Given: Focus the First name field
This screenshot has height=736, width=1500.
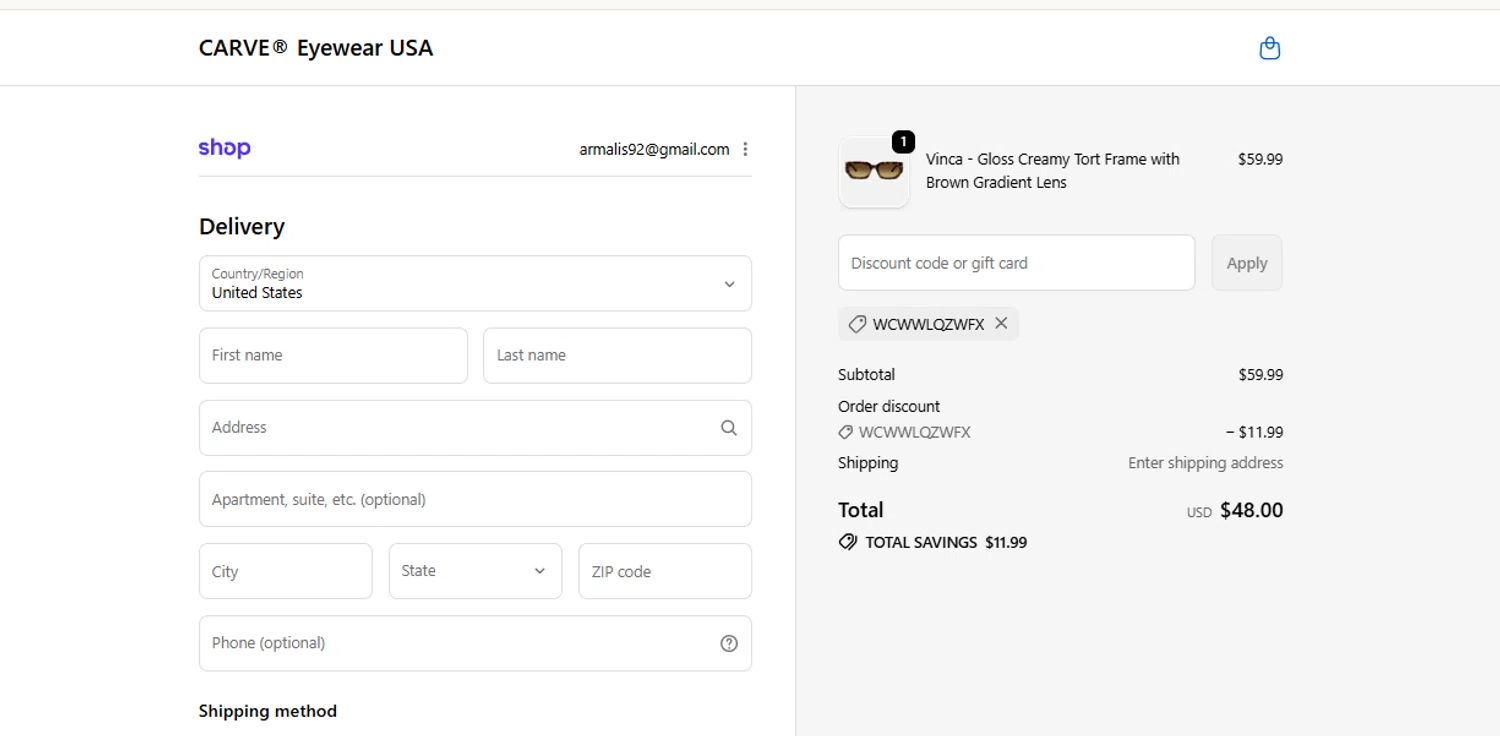Looking at the screenshot, I should point(333,355).
